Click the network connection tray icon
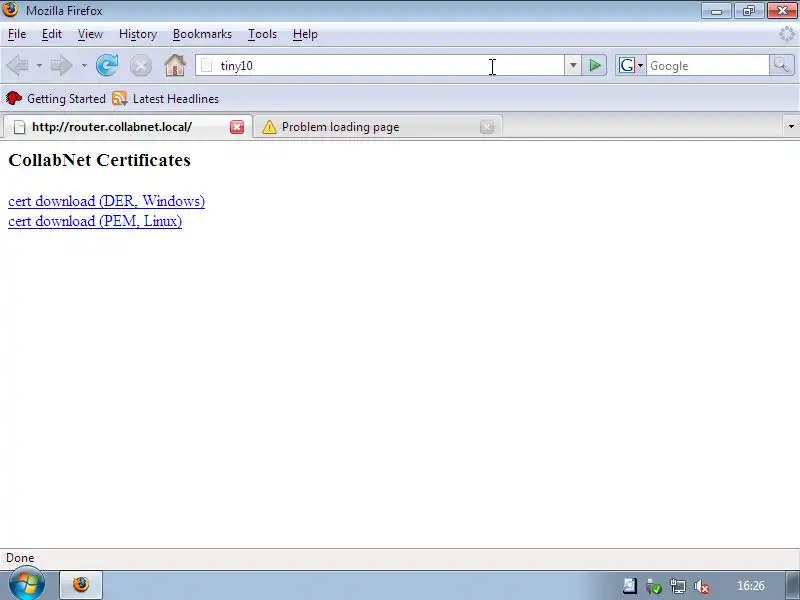This screenshot has width=800, height=600. pos(678,586)
